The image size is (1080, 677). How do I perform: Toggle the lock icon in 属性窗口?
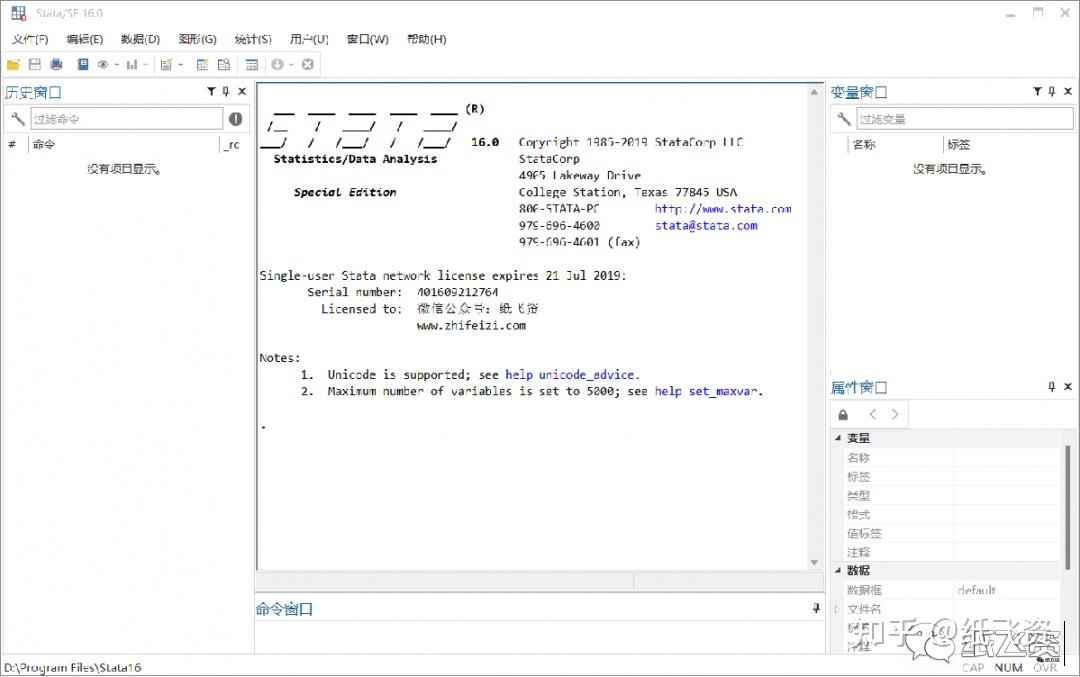tap(843, 413)
